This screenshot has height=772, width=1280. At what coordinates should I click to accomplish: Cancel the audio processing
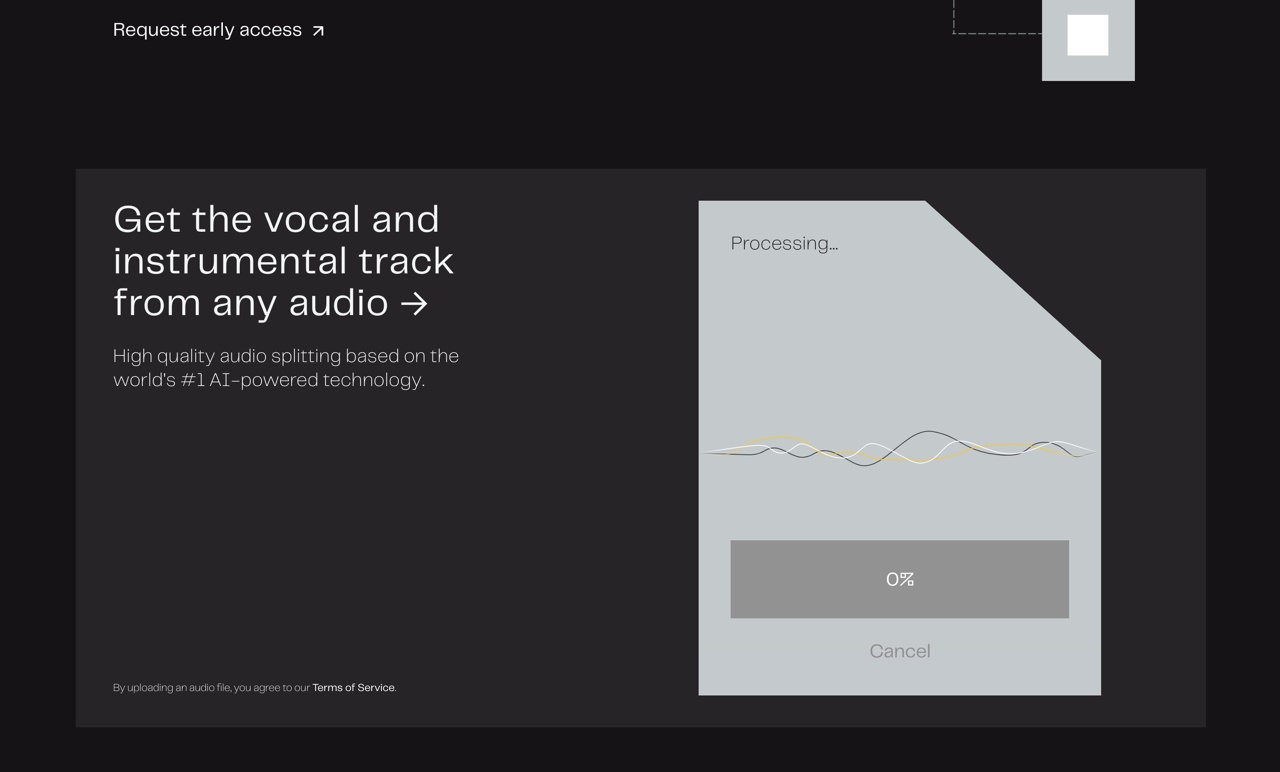(899, 651)
